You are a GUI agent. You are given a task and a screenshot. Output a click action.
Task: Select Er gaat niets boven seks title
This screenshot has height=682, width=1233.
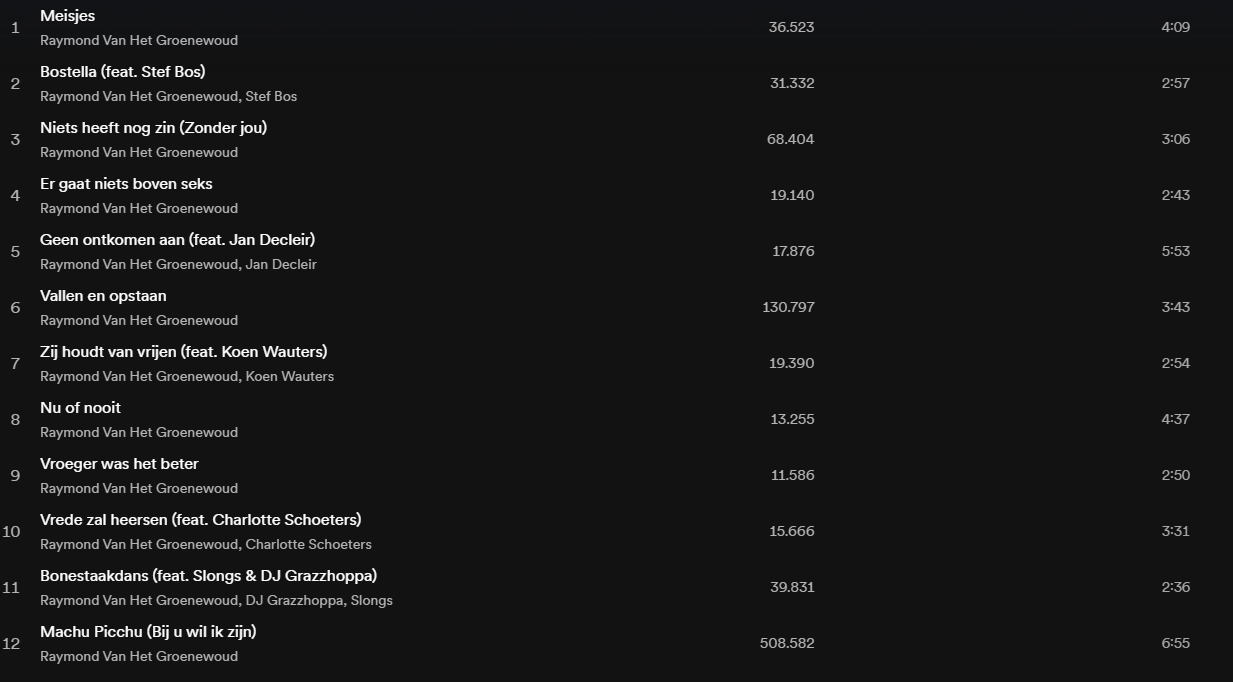point(126,184)
